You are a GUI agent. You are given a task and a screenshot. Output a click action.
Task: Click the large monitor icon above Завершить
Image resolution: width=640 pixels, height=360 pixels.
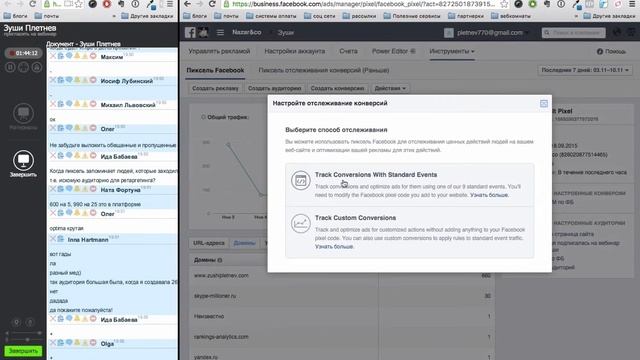click(x=23, y=160)
